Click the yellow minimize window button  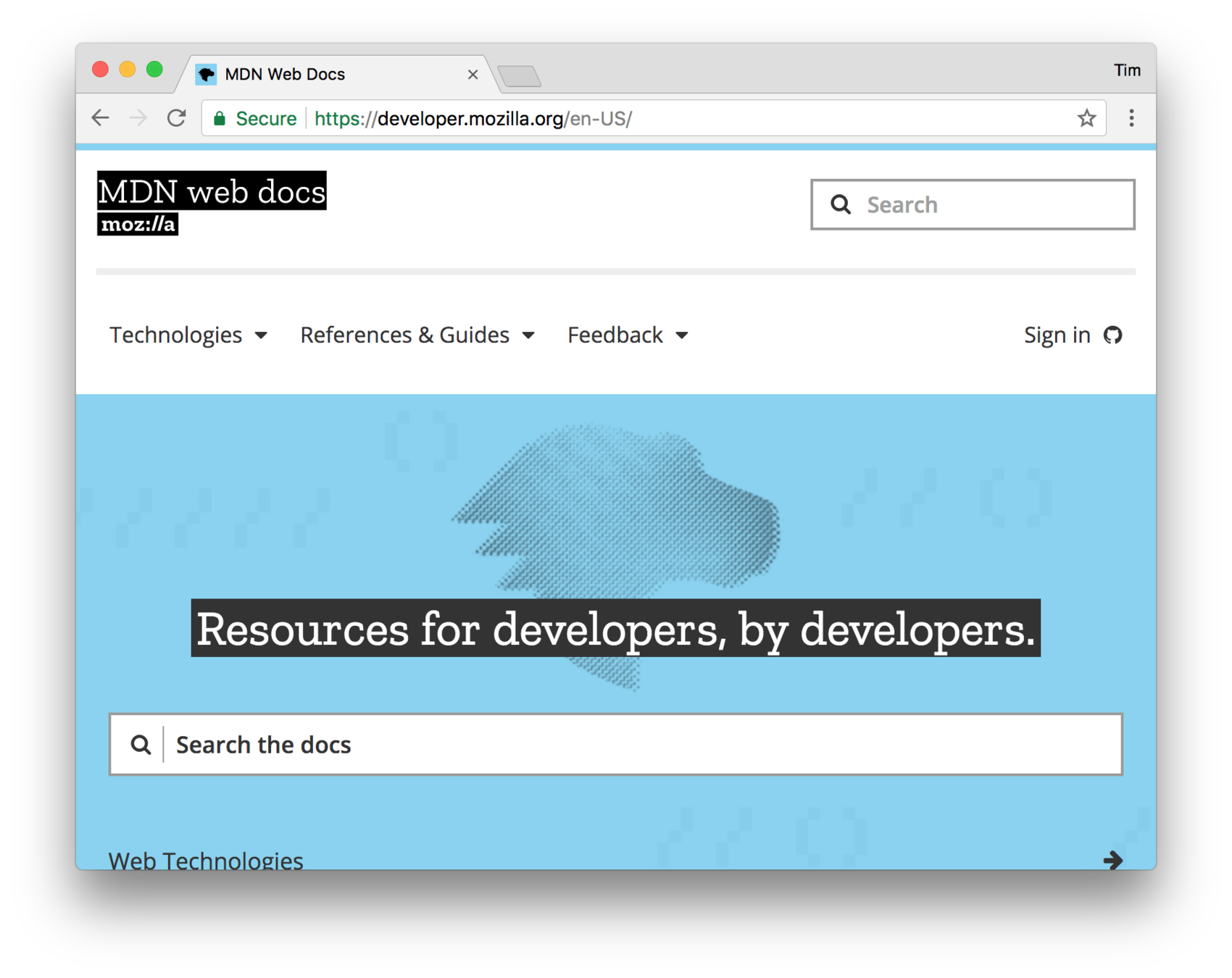[x=128, y=69]
